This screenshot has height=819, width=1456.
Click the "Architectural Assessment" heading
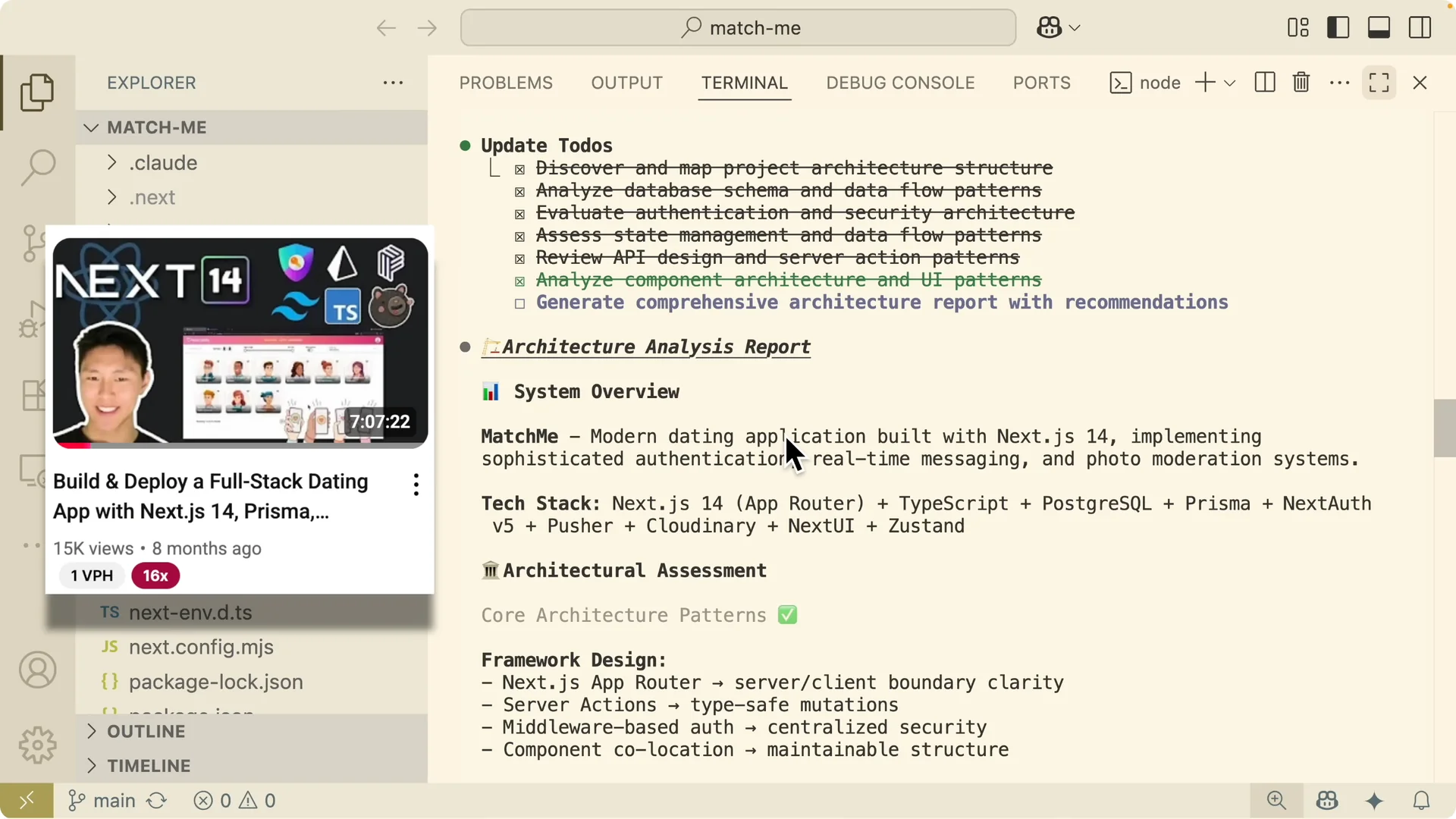(635, 571)
